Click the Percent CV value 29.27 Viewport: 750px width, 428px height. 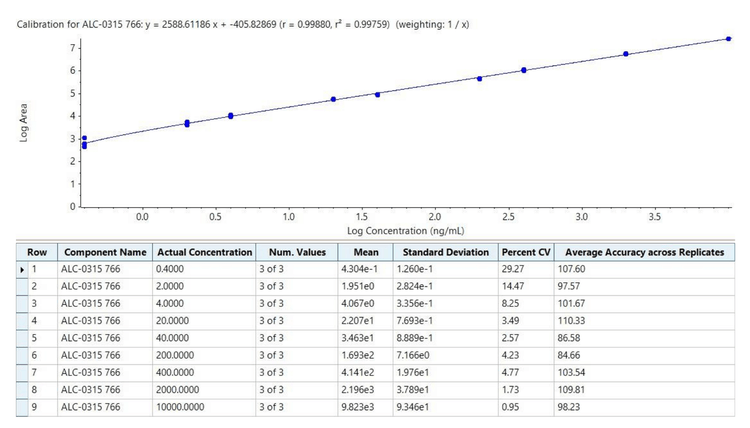(x=526, y=269)
